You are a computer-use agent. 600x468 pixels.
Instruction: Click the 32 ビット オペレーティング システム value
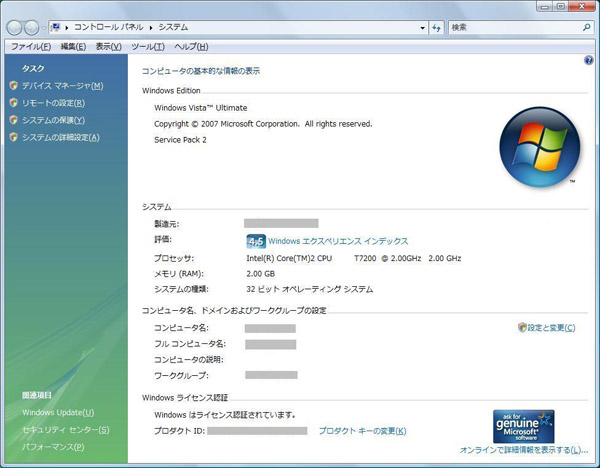[310, 289]
